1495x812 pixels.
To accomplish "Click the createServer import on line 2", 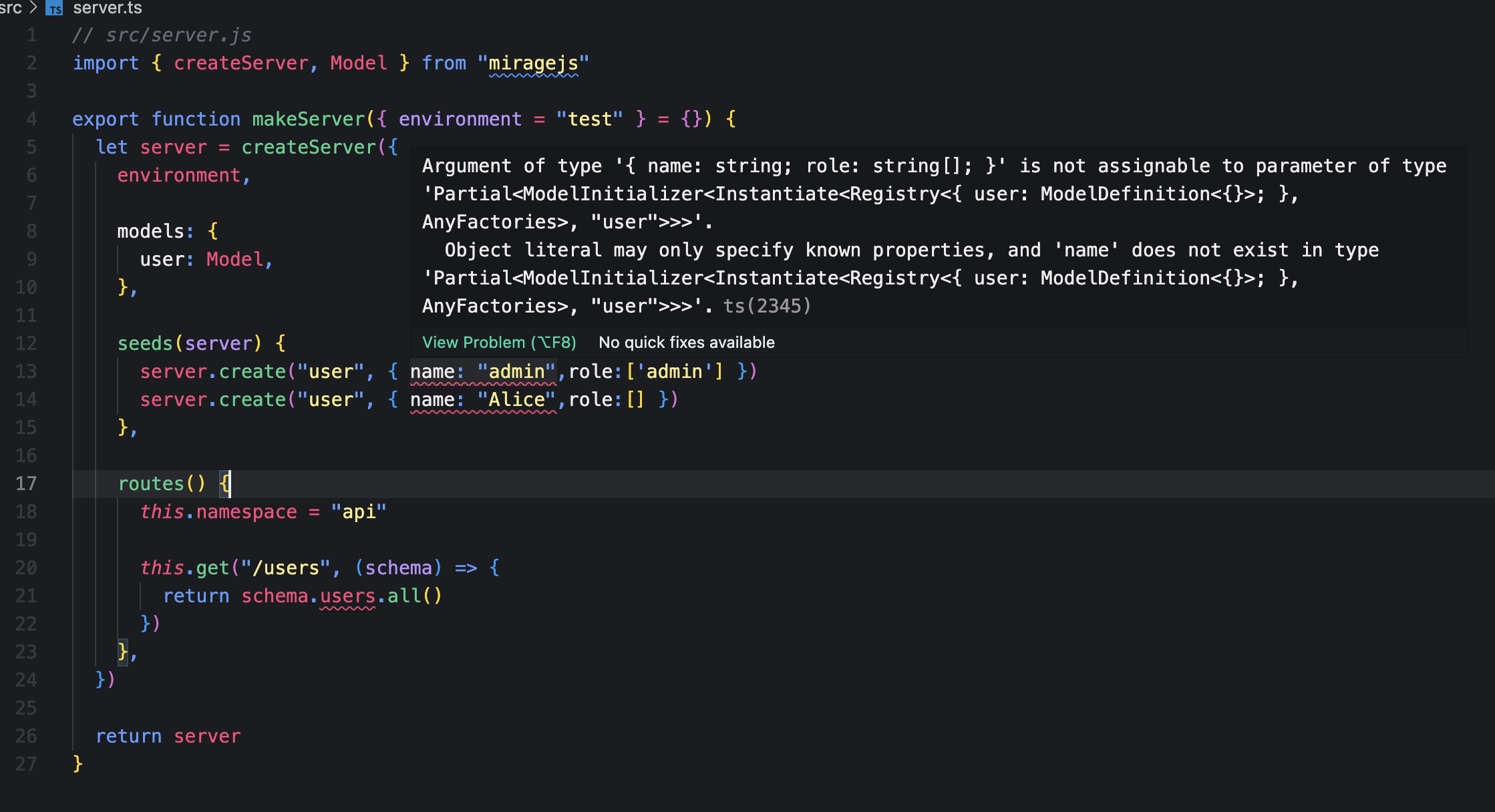I will click(x=241, y=63).
